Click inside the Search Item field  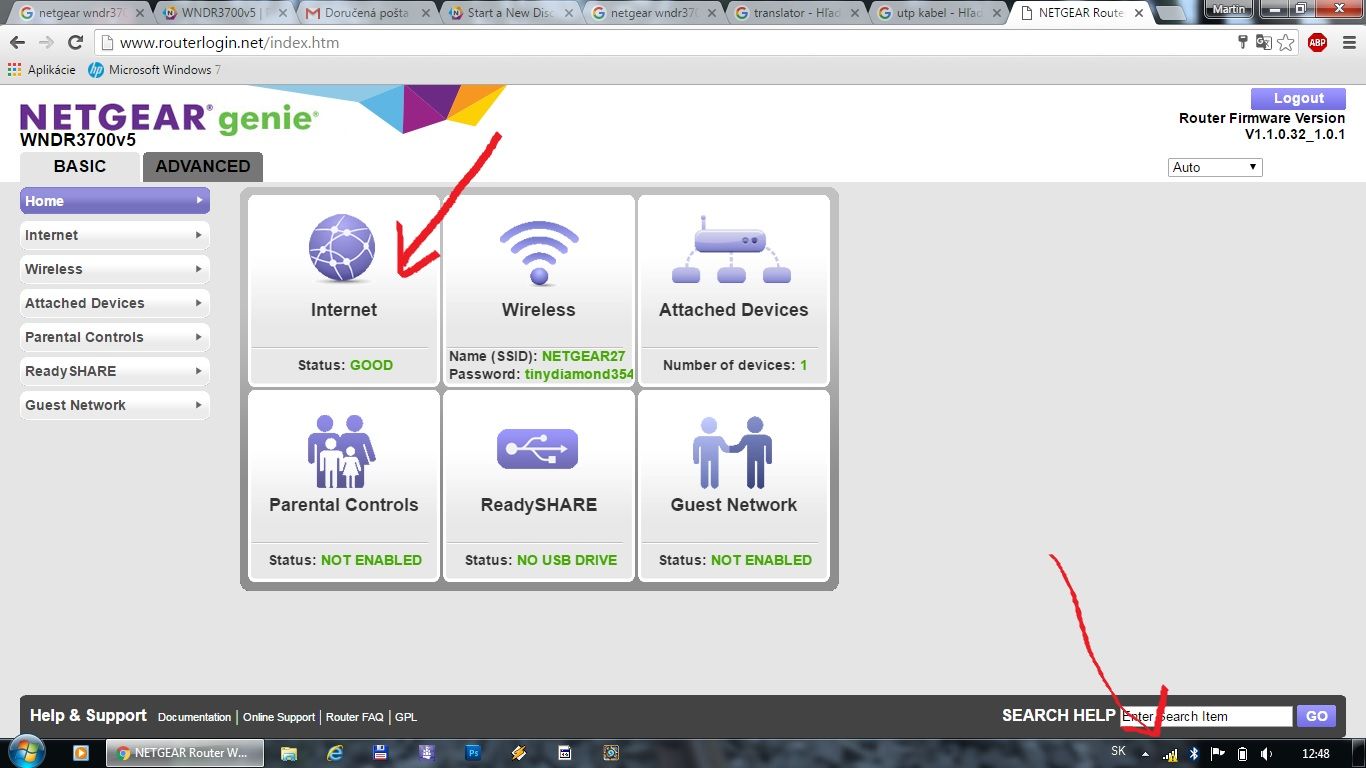1205,715
